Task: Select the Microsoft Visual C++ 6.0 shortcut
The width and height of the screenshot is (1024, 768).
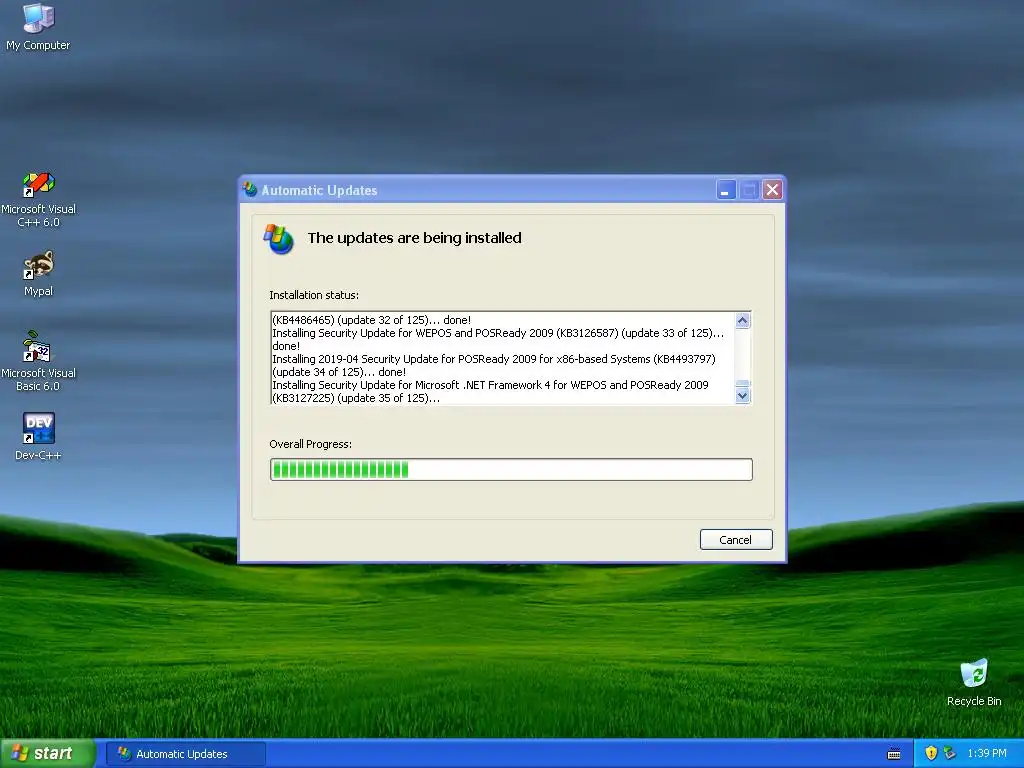Action: [38, 199]
